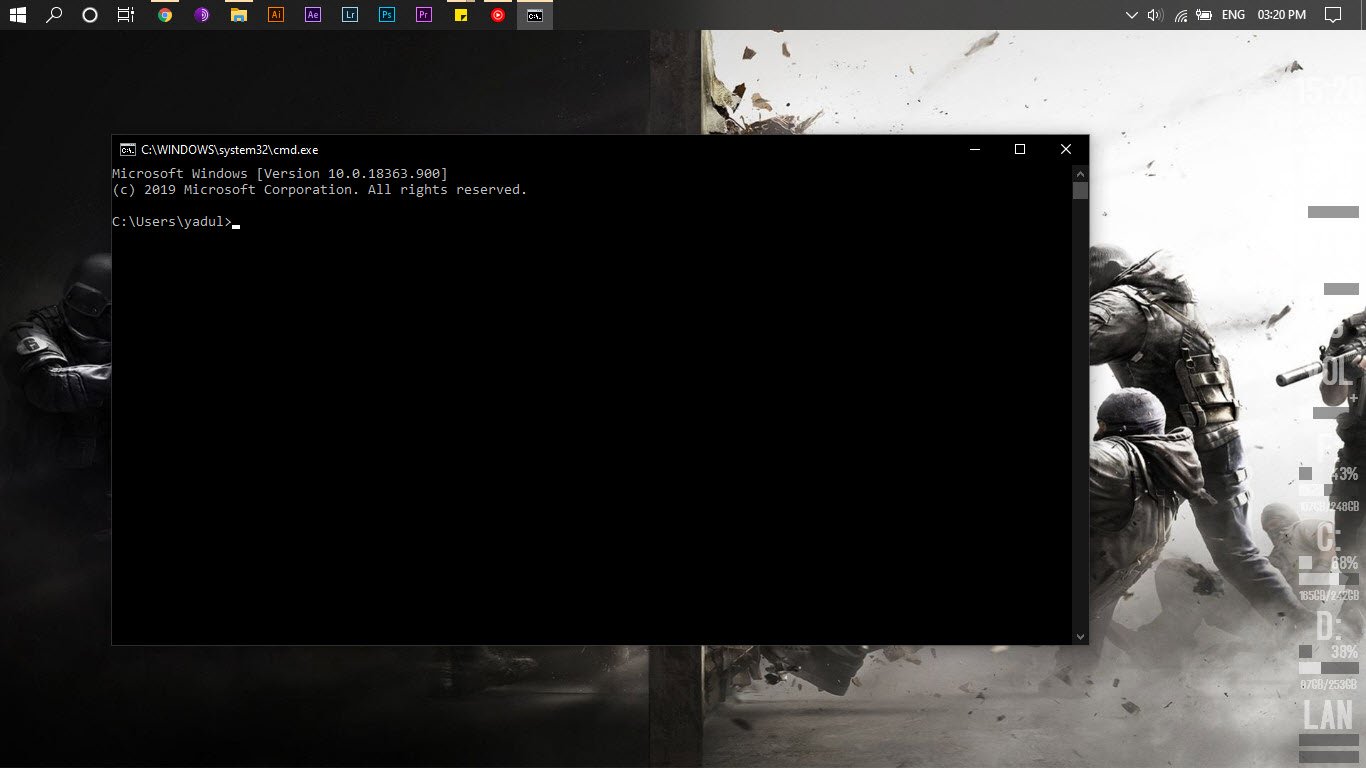Launch Google Chrome from the taskbar
This screenshot has height=768, width=1366.
(x=165, y=15)
